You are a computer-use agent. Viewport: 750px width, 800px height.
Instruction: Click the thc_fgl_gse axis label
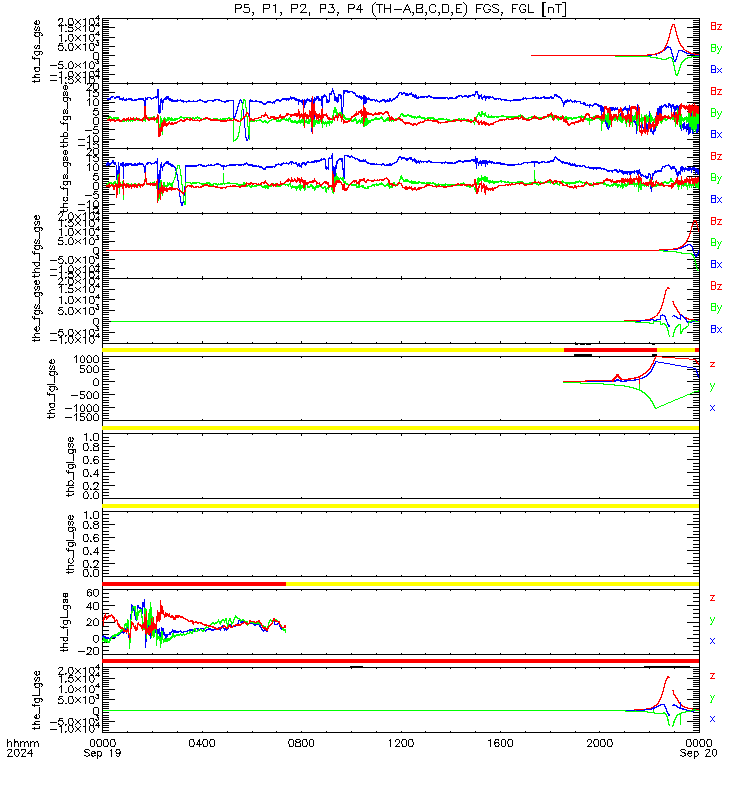click(x=70, y=544)
